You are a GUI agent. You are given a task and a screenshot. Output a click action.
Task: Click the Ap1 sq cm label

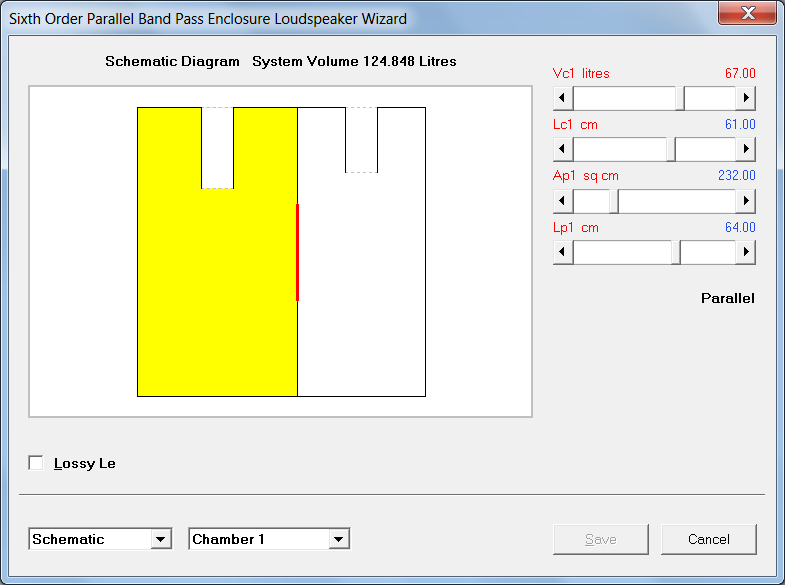(x=586, y=176)
